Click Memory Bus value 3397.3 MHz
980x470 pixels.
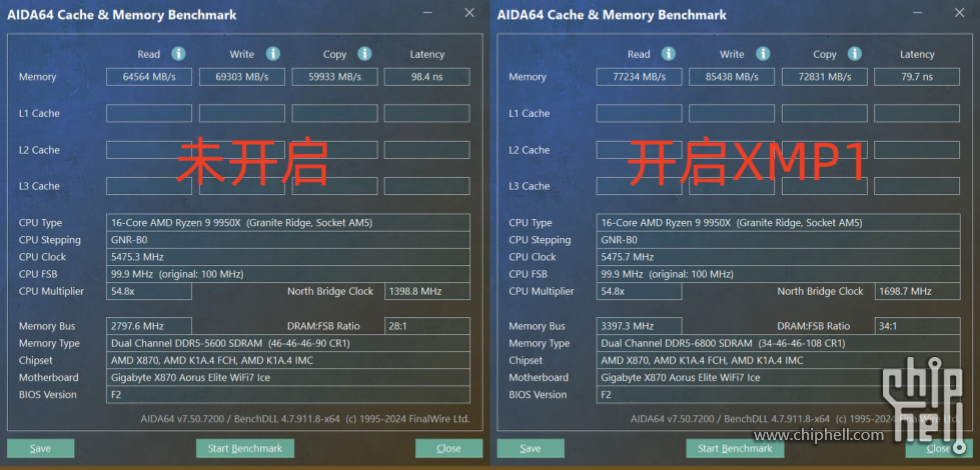click(639, 326)
